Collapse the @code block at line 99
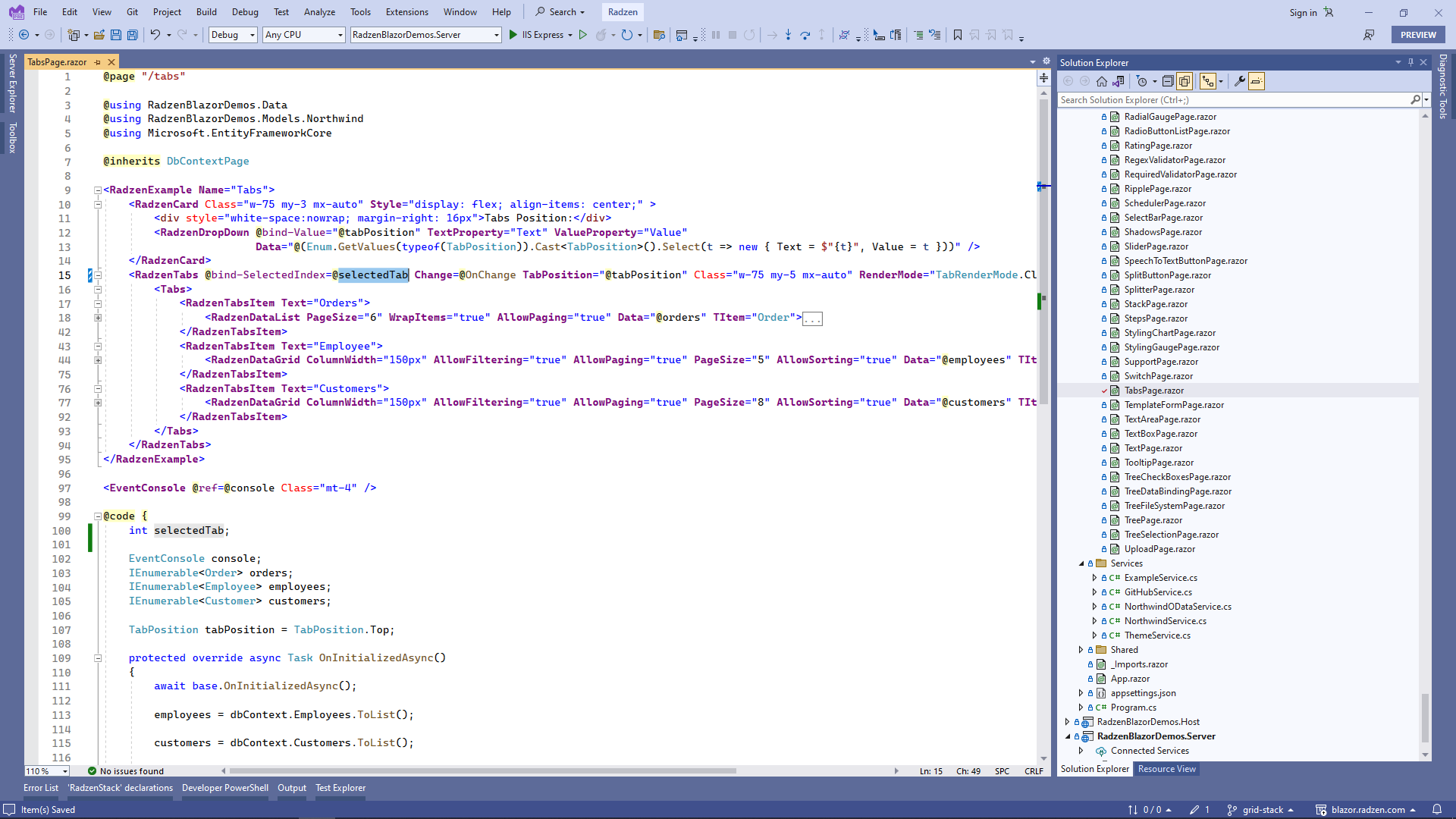The image size is (1456, 819). tap(98, 516)
